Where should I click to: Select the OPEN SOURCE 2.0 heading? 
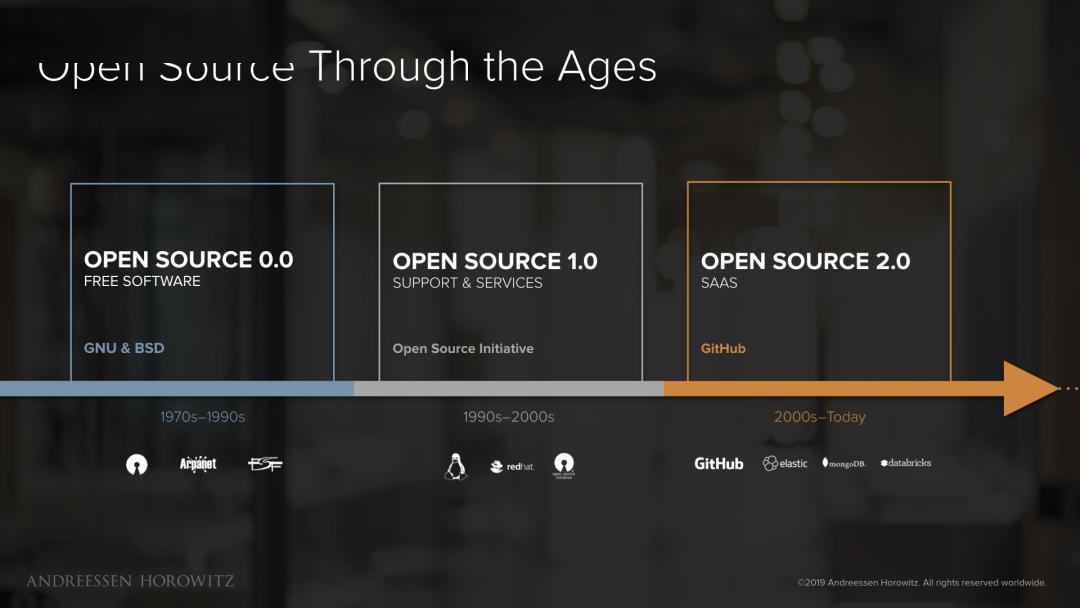805,261
